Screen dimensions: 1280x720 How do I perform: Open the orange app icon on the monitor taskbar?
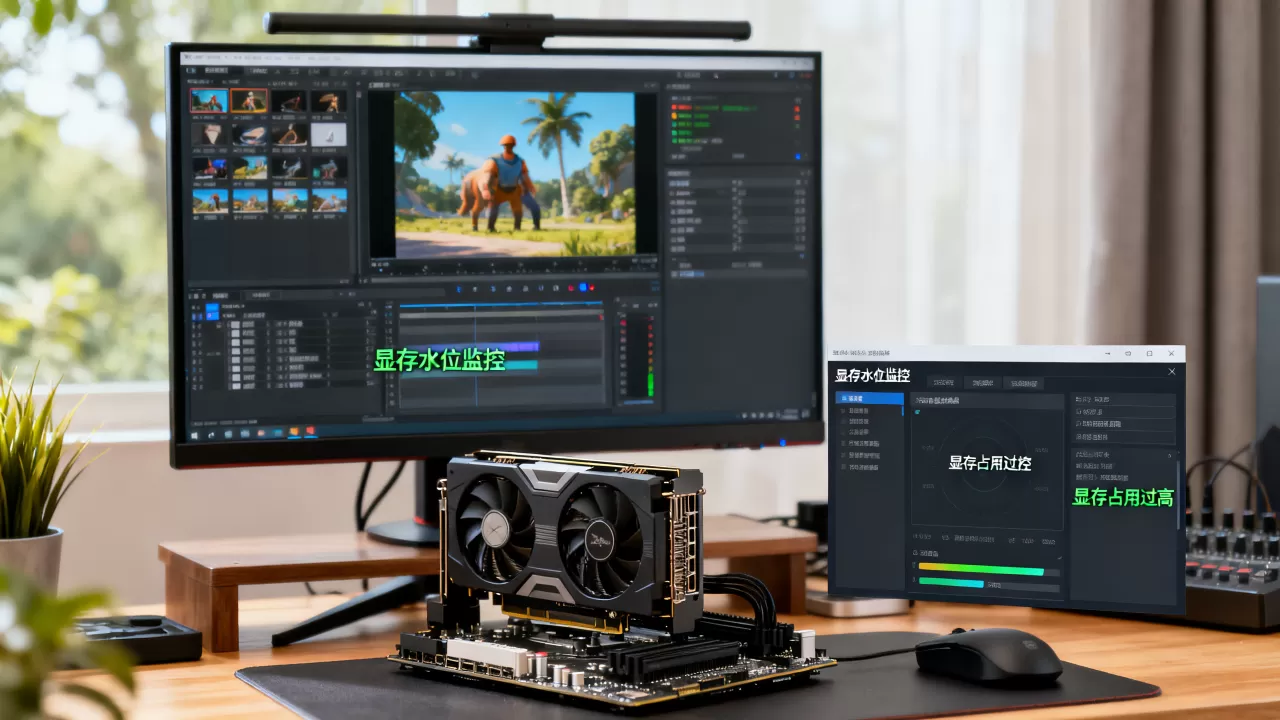point(294,432)
